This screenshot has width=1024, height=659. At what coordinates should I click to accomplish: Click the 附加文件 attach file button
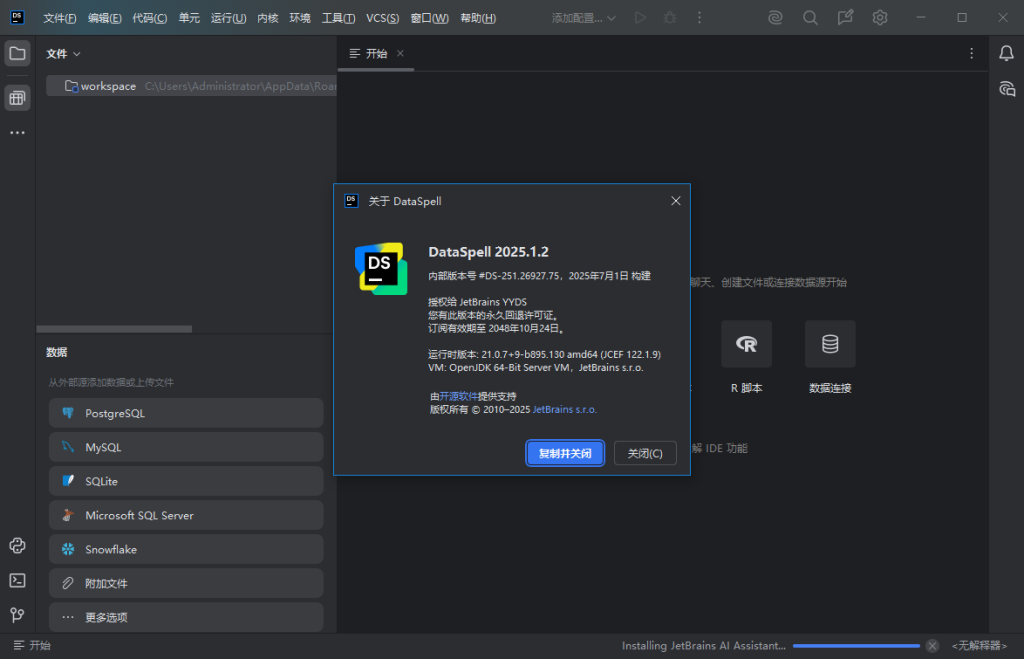pos(186,583)
